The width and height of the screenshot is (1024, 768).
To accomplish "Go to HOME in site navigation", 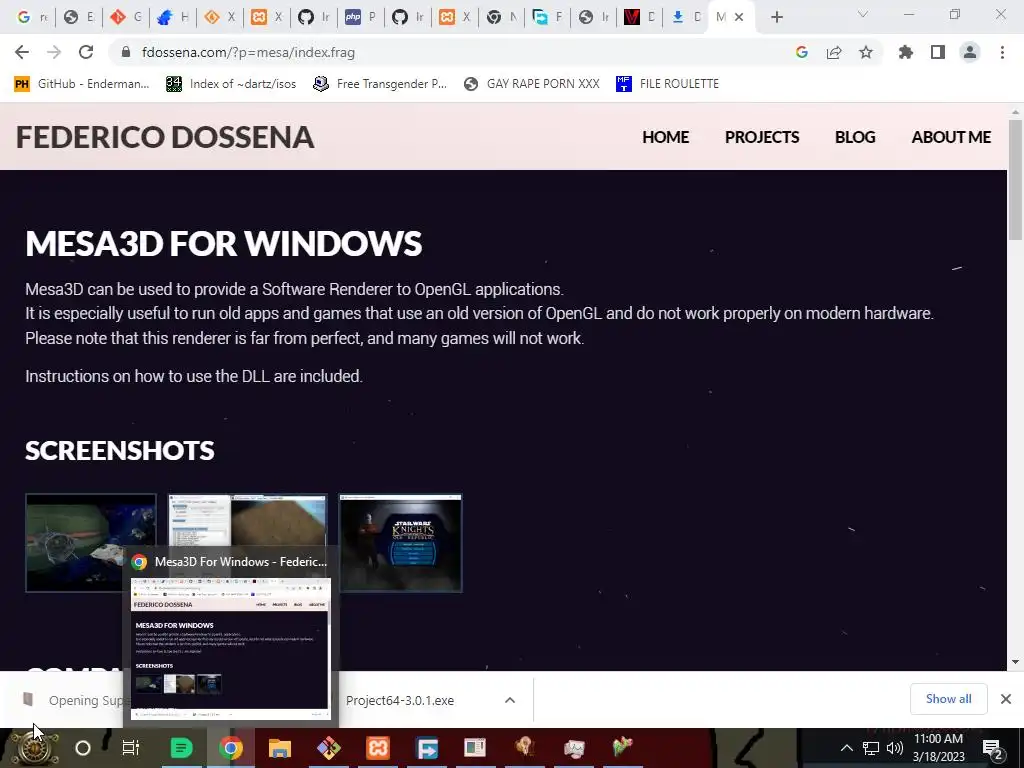I will click(665, 137).
